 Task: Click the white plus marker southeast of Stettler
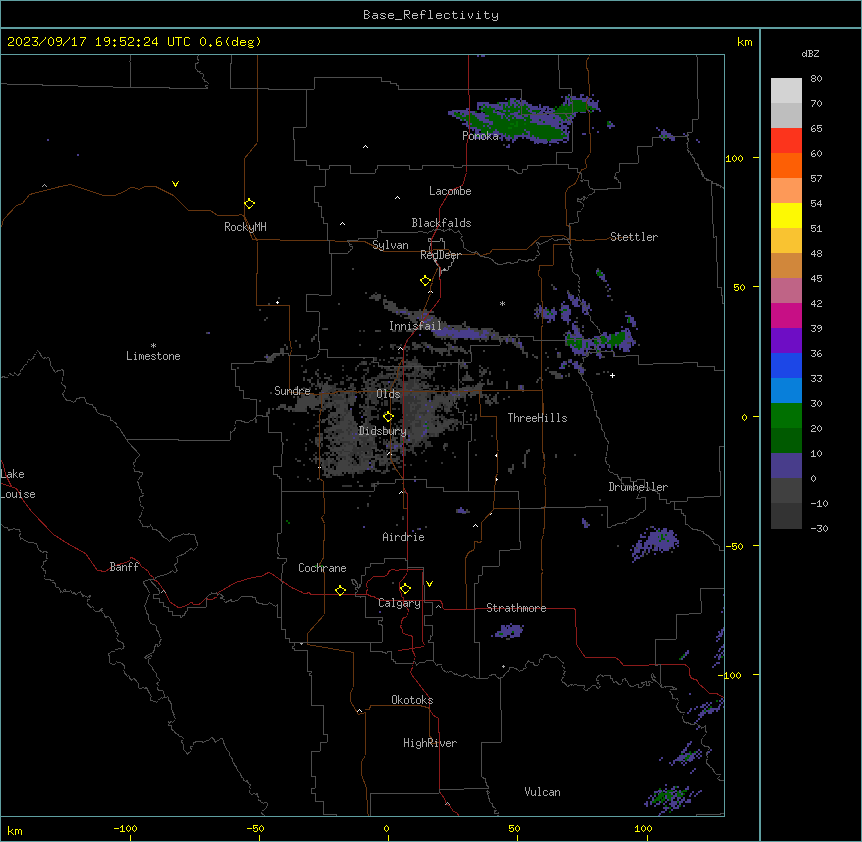coord(612,375)
